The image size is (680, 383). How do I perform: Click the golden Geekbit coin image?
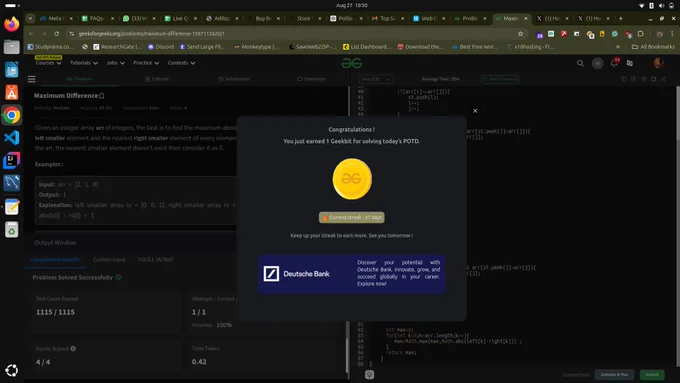pos(352,179)
